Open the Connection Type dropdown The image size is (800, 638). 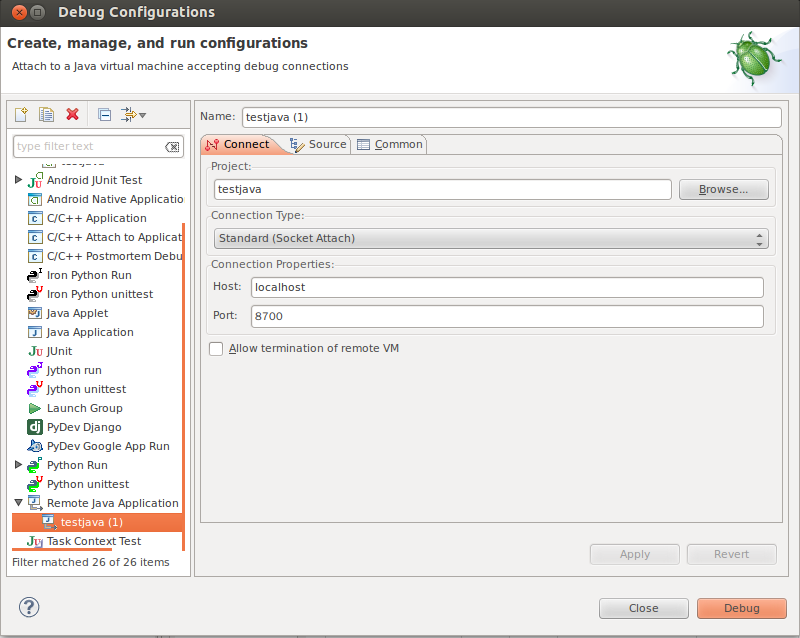[491, 238]
